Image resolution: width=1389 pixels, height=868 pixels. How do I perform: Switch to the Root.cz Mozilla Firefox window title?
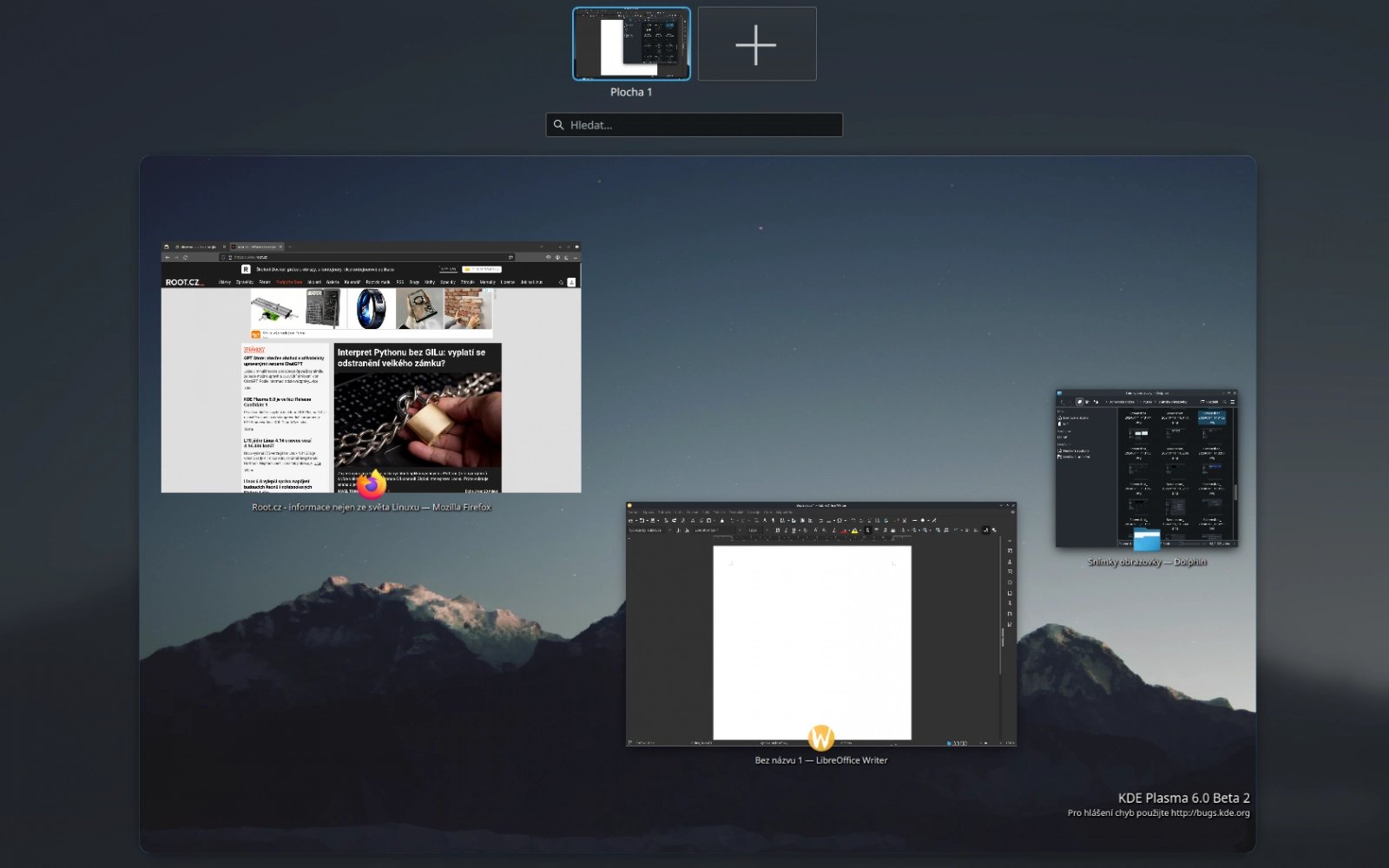point(372,507)
